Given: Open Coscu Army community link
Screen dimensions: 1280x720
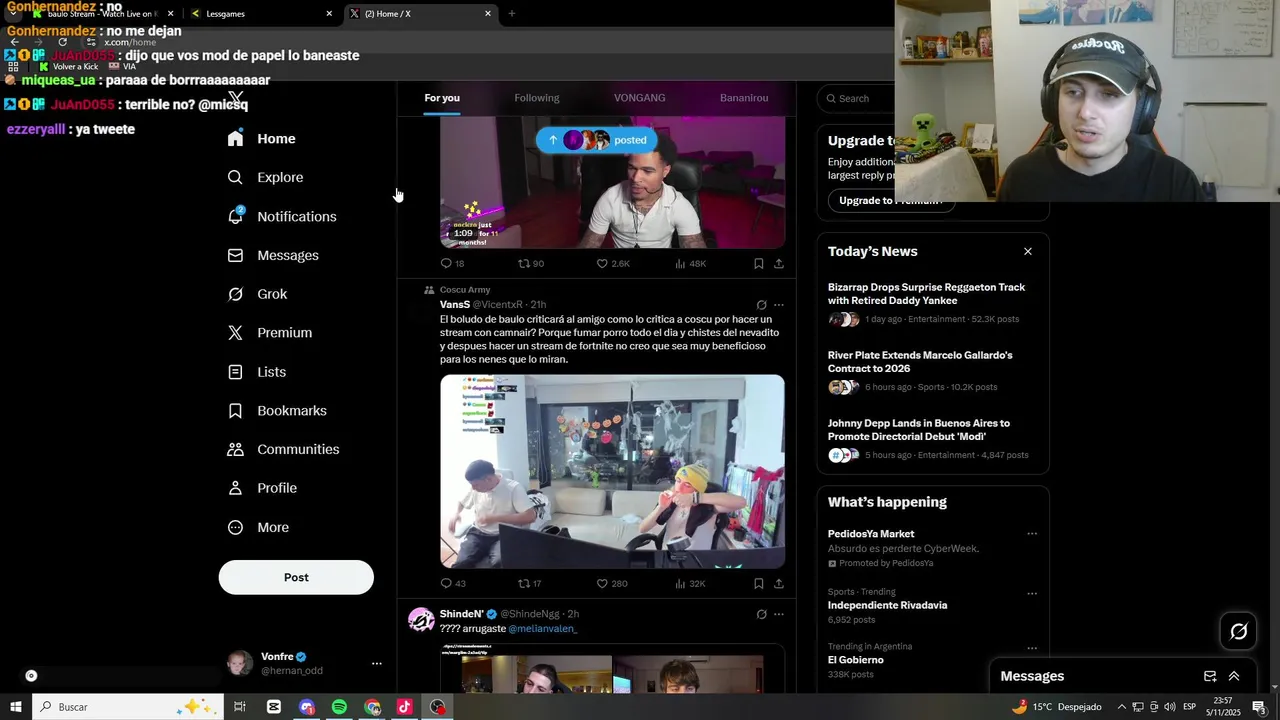Looking at the screenshot, I should click(x=465, y=290).
